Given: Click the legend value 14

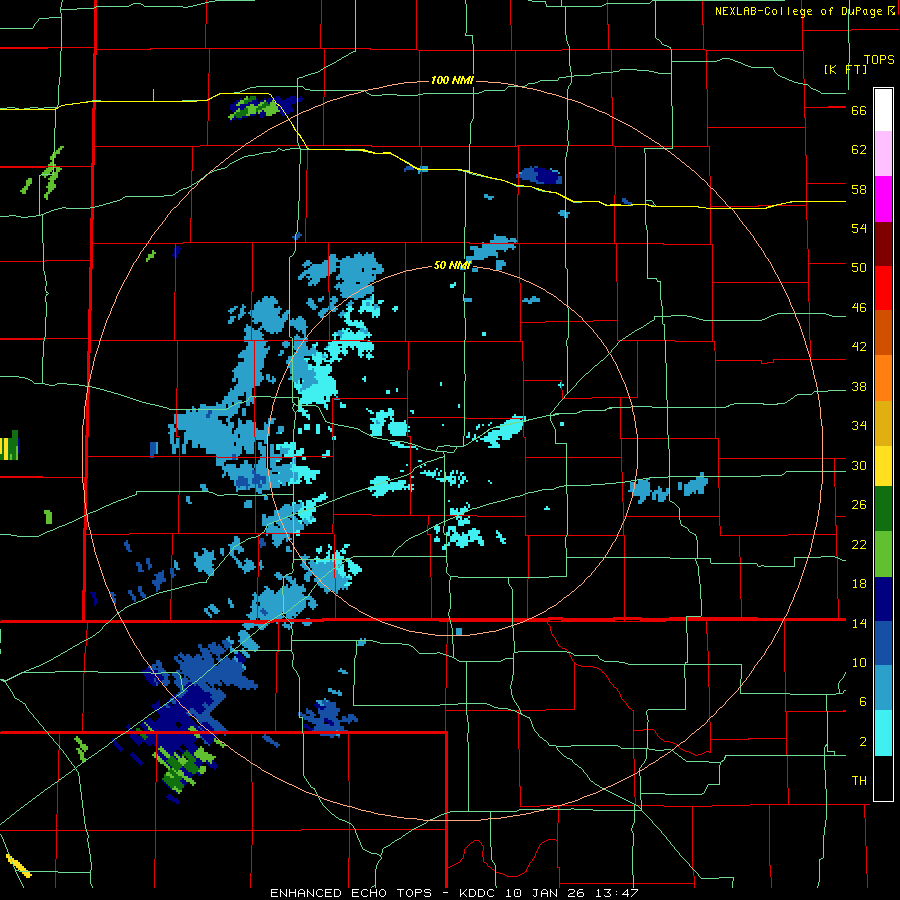Looking at the screenshot, I should point(859,623).
